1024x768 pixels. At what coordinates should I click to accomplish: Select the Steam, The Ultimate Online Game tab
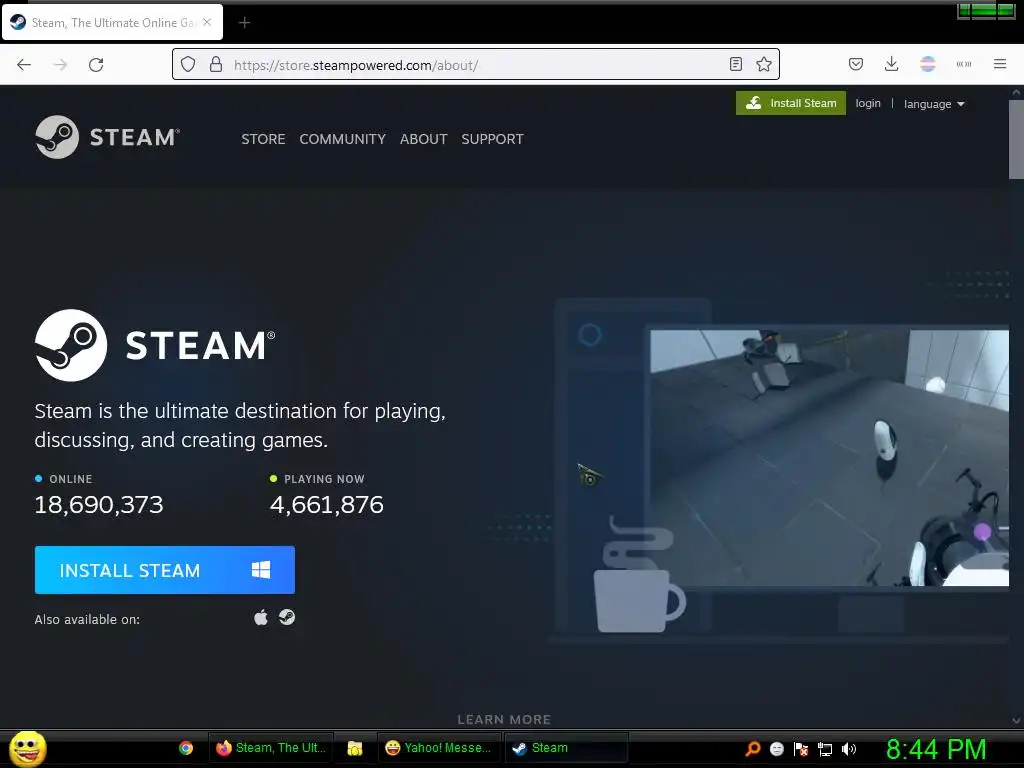point(112,23)
